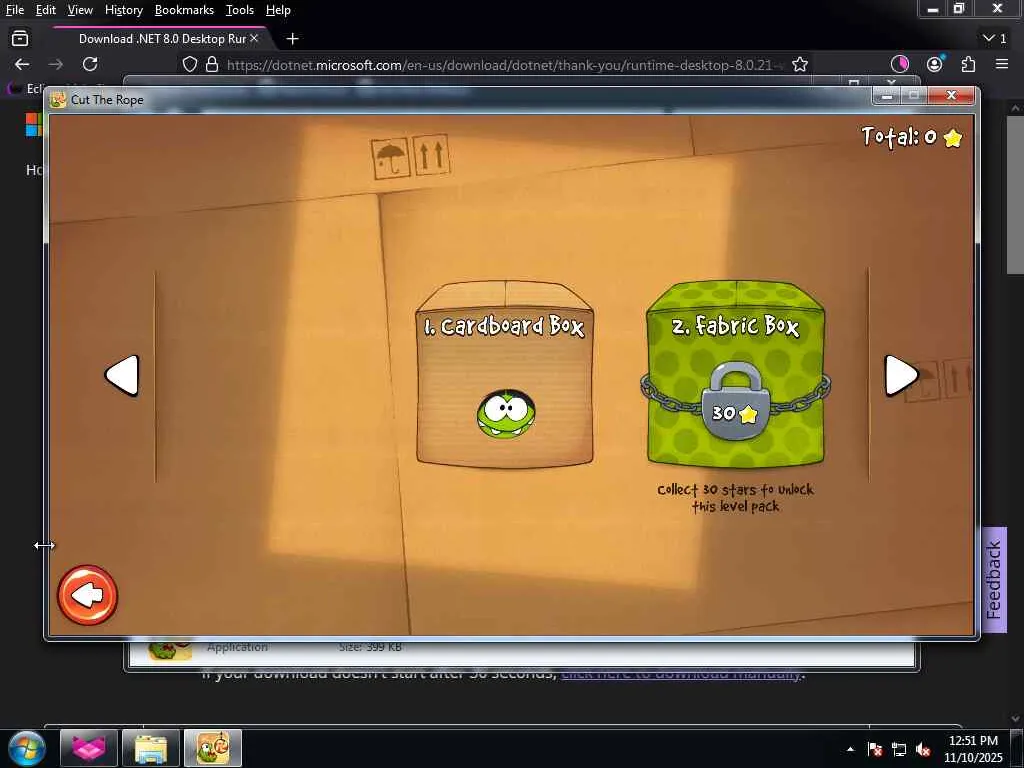
Task: Click the Microsoft logo on the page
Action: 33,124
